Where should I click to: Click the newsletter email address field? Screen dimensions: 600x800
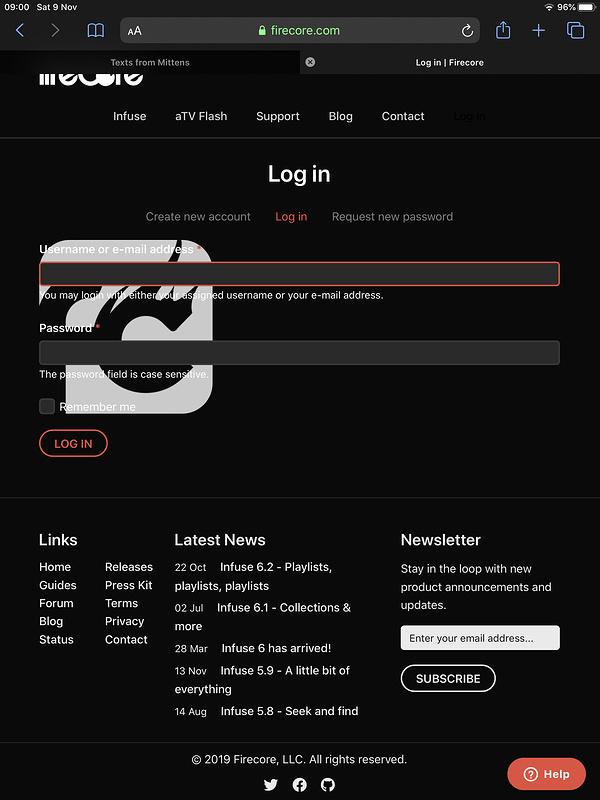pos(480,638)
